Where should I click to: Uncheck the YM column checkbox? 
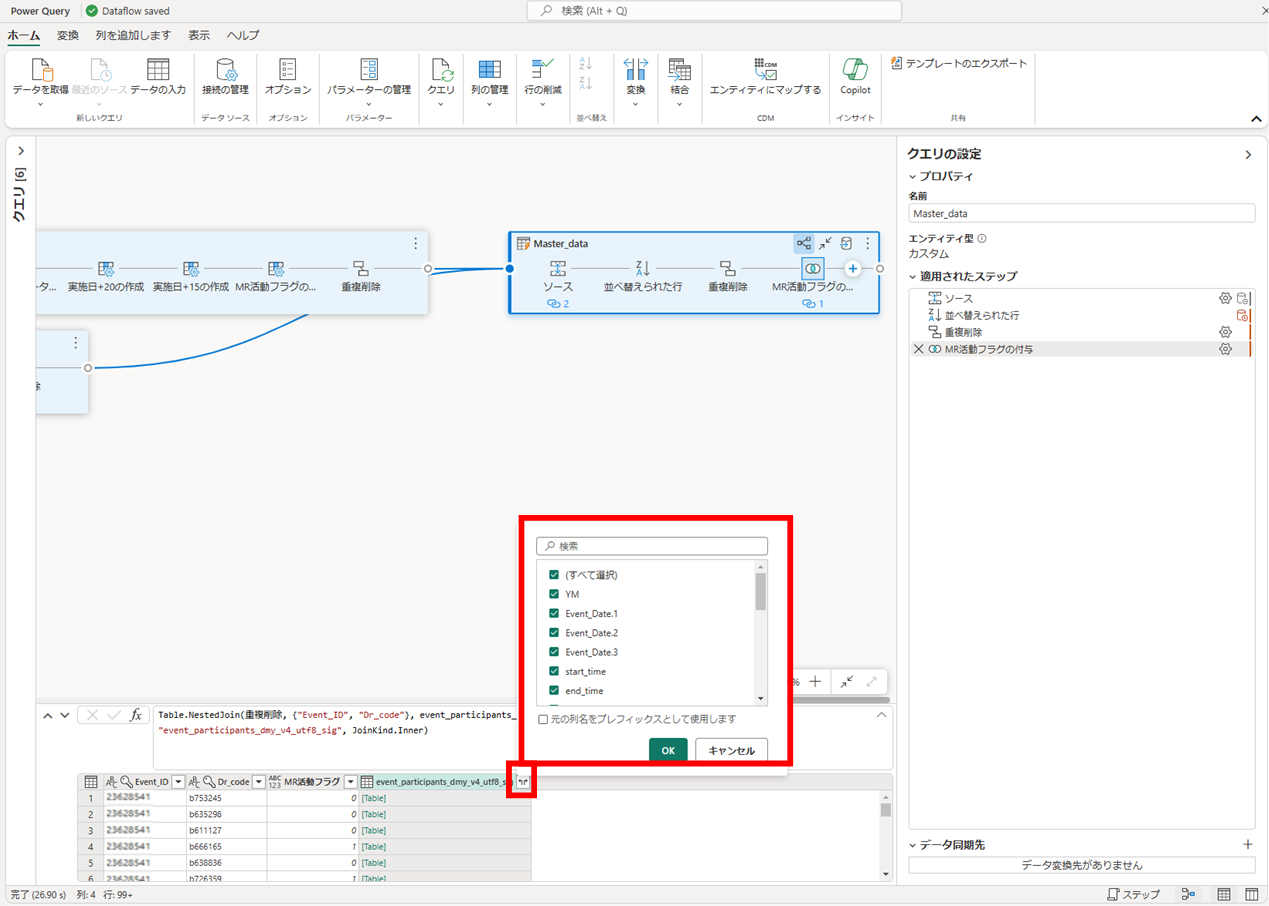click(x=554, y=594)
